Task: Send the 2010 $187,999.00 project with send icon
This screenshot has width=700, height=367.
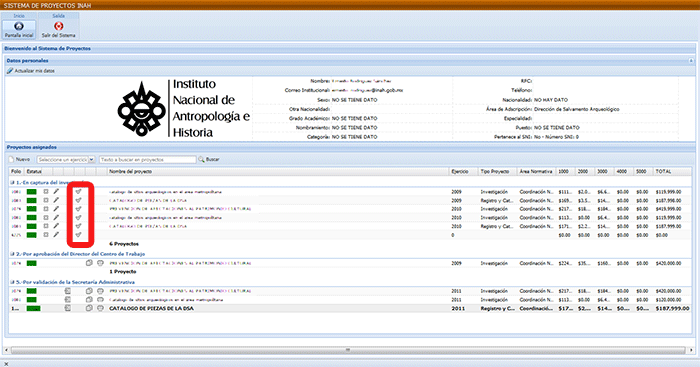Action: click(79, 226)
